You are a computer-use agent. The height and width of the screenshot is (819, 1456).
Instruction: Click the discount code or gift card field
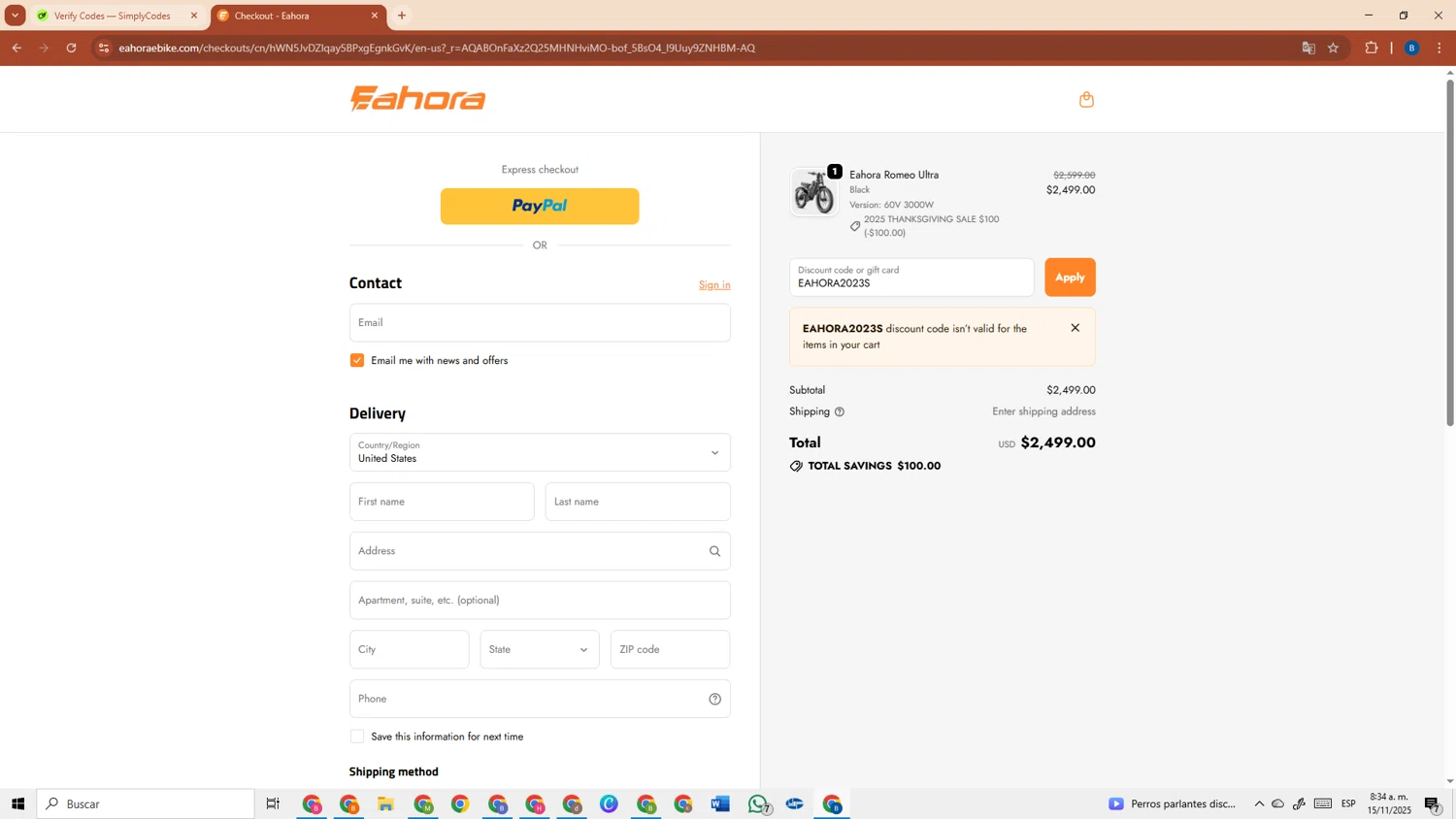click(x=911, y=278)
